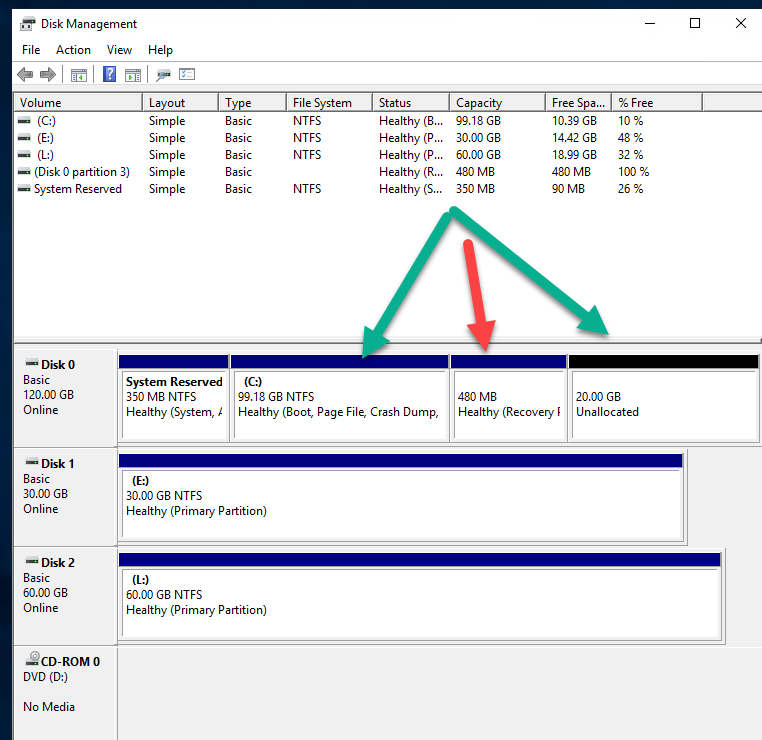
Task: Select the 20.00 GB Unallocated space block
Action: pos(662,404)
